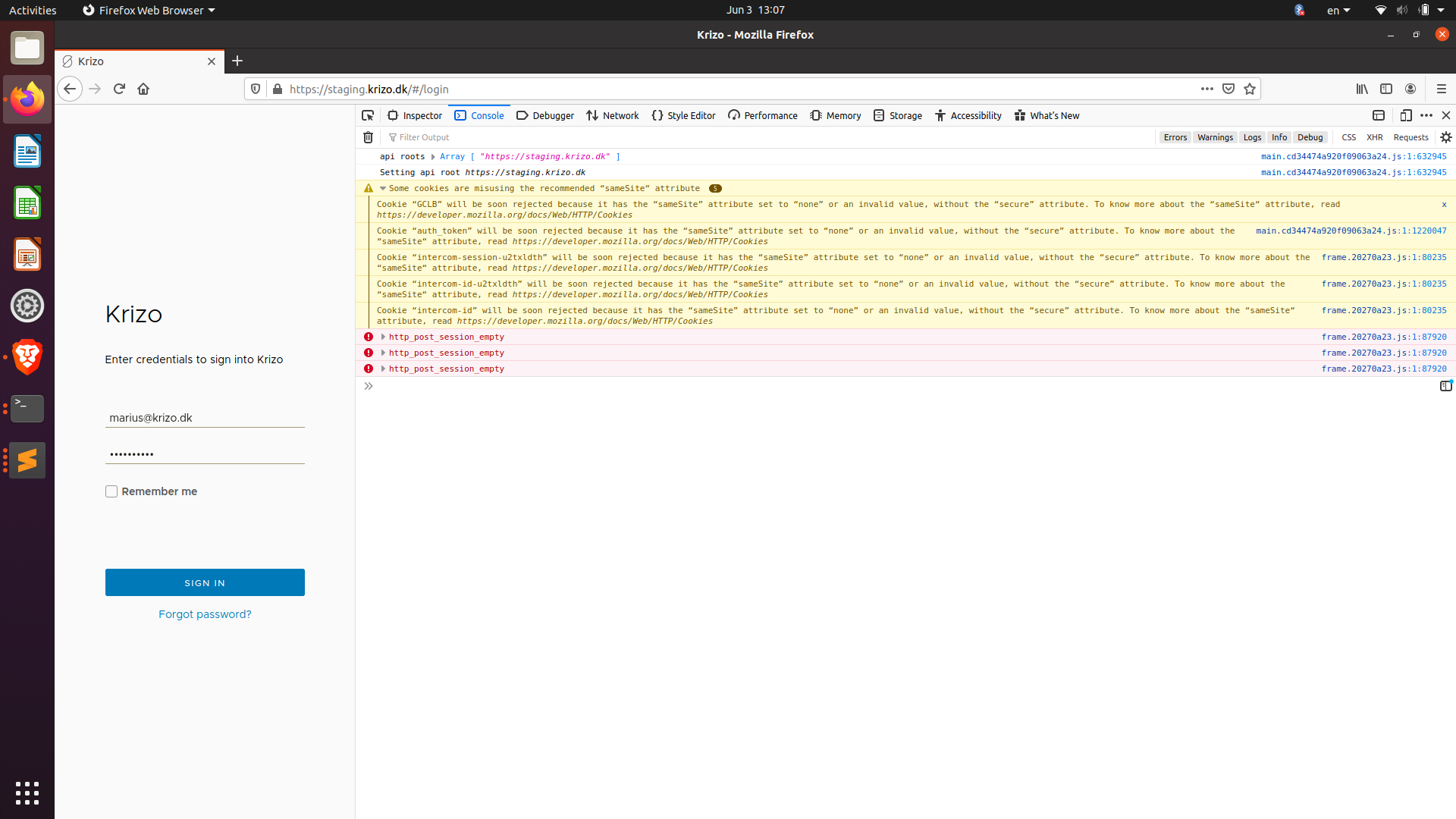
Task: Bookmark this page with star icon
Action: click(1250, 89)
